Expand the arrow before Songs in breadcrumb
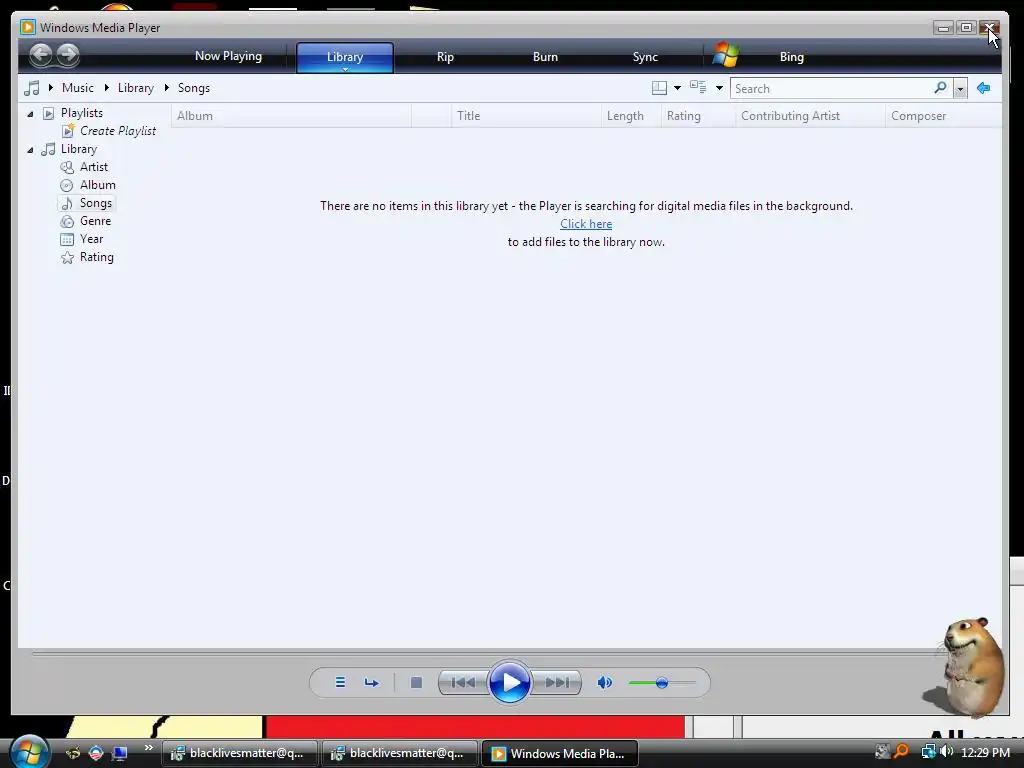1024x768 pixels. coord(167,88)
